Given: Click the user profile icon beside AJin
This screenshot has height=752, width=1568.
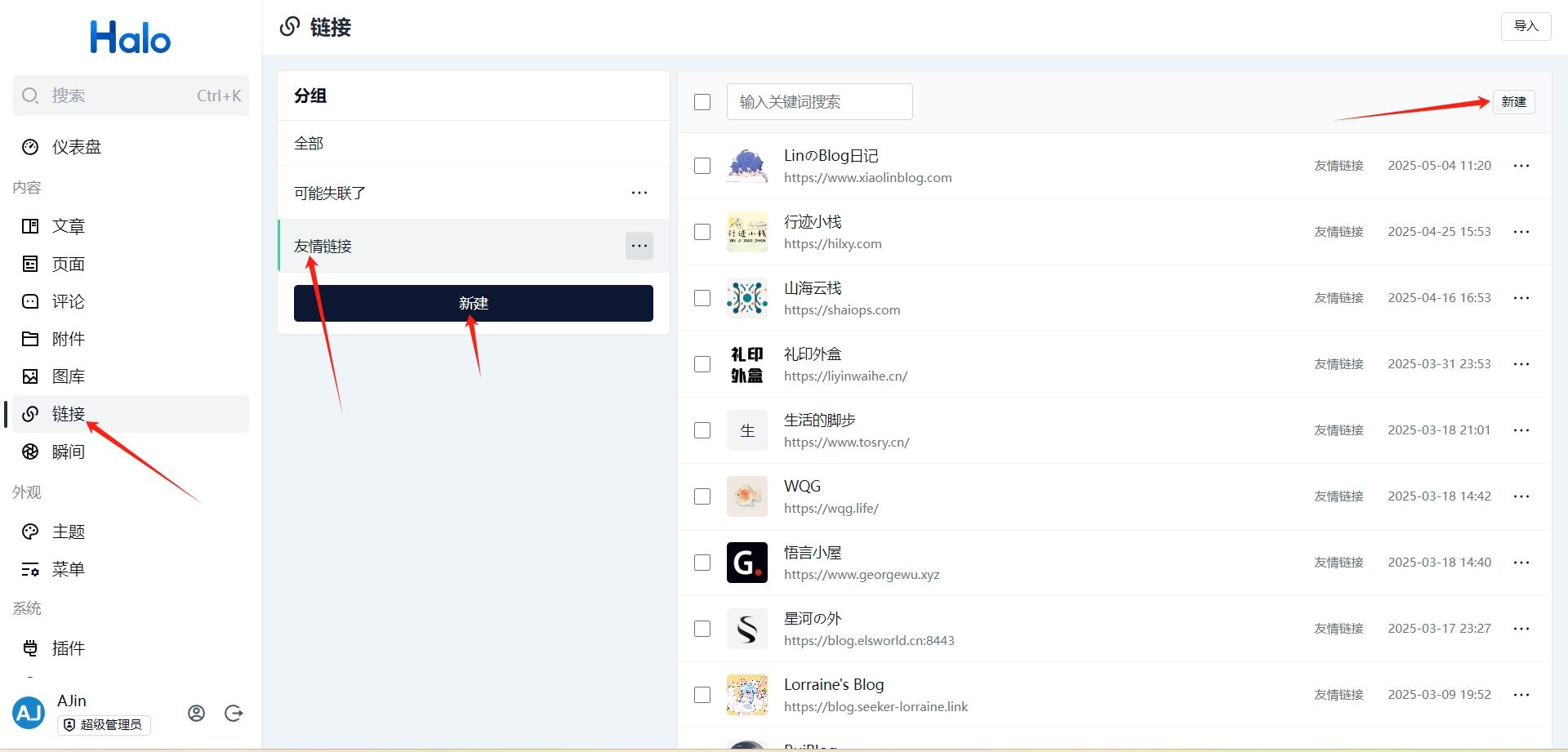Looking at the screenshot, I should click(x=196, y=713).
